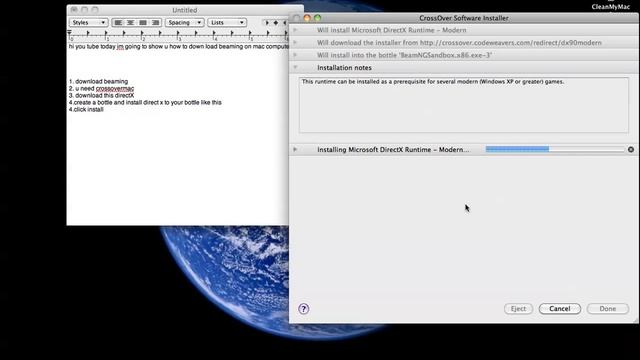Zoom the CrossOver installer with green button
Image resolution: width=640 pixels, height=360 pixels.
pos(318,18)
